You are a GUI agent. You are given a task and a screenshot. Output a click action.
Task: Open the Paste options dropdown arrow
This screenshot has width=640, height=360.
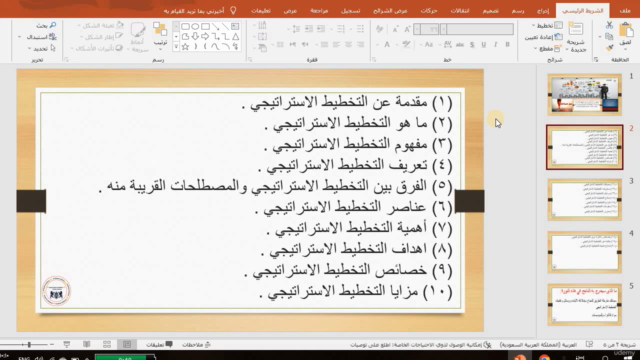(x=625, y=50)
